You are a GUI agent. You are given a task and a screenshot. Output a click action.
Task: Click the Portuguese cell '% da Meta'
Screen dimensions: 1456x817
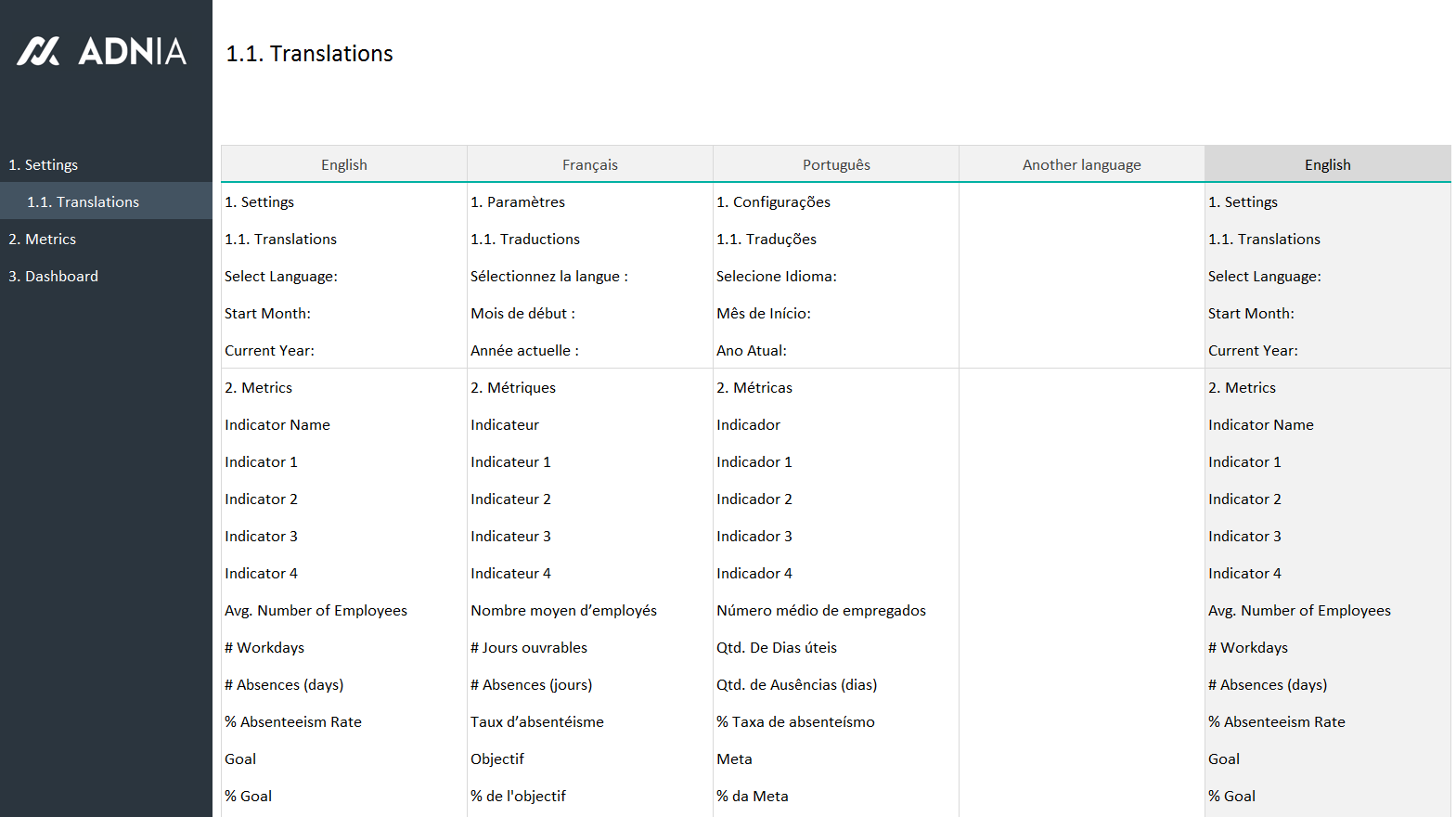pos(753,796)
